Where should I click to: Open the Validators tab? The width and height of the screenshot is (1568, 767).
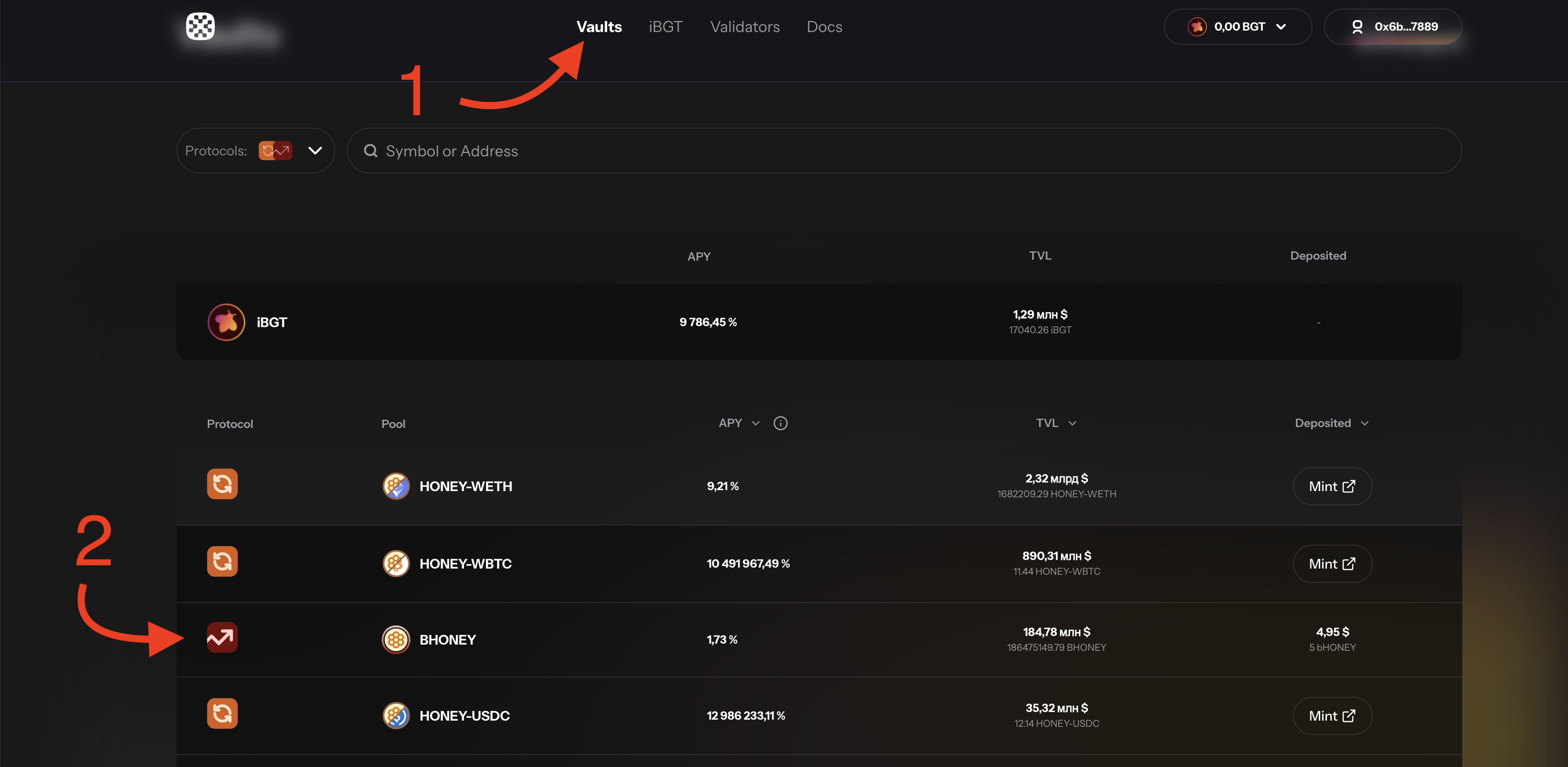(744, 27)
